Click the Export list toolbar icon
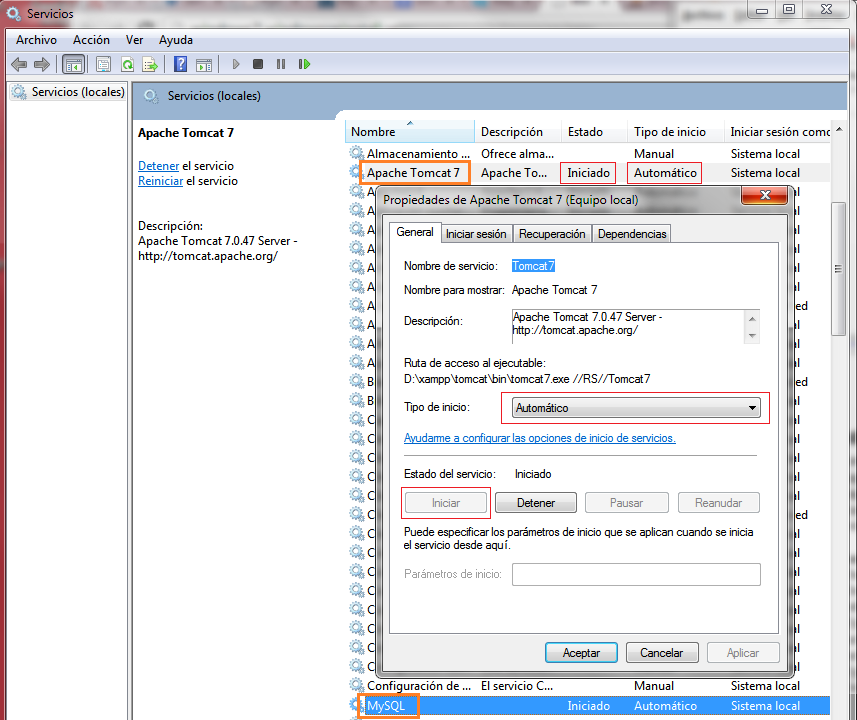Image resolution: width=857 pixels, height=720 pixels. coord(150,65)
